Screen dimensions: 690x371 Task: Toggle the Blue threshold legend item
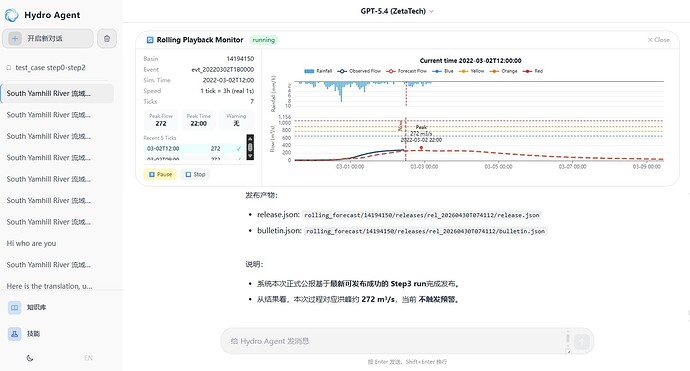(x=443, y=71)
